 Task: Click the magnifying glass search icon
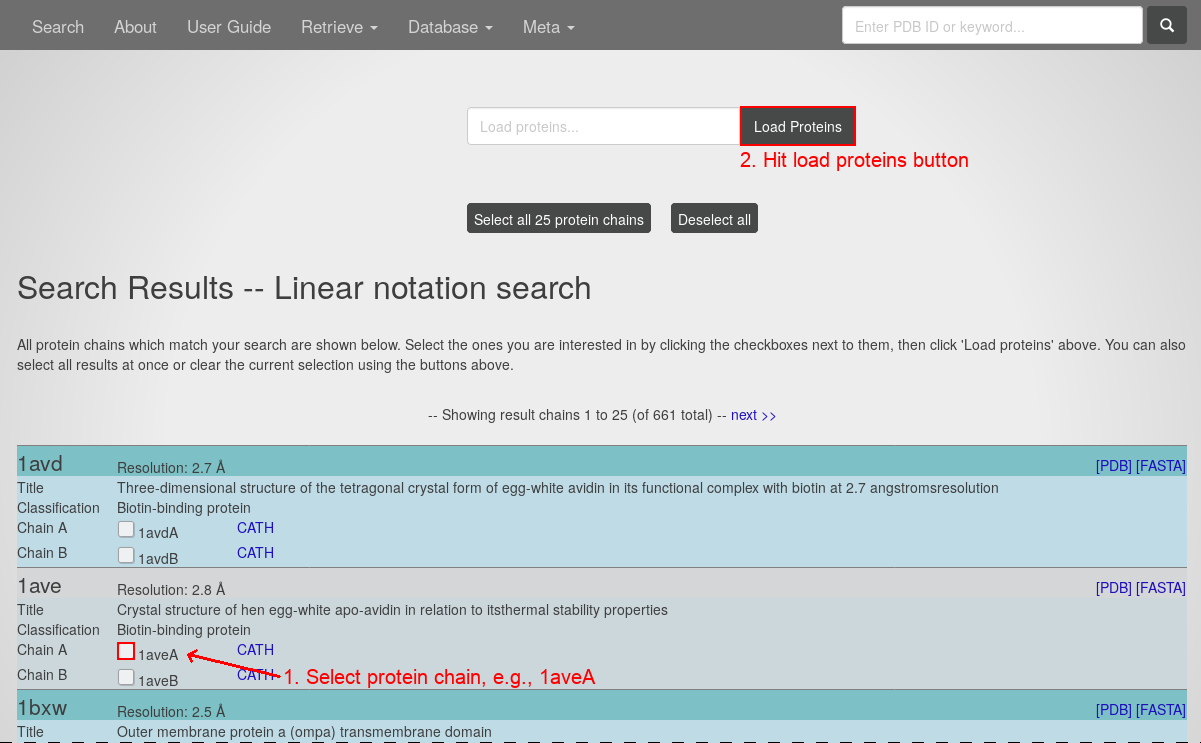pyautogui.click(x=1166, y=26)
